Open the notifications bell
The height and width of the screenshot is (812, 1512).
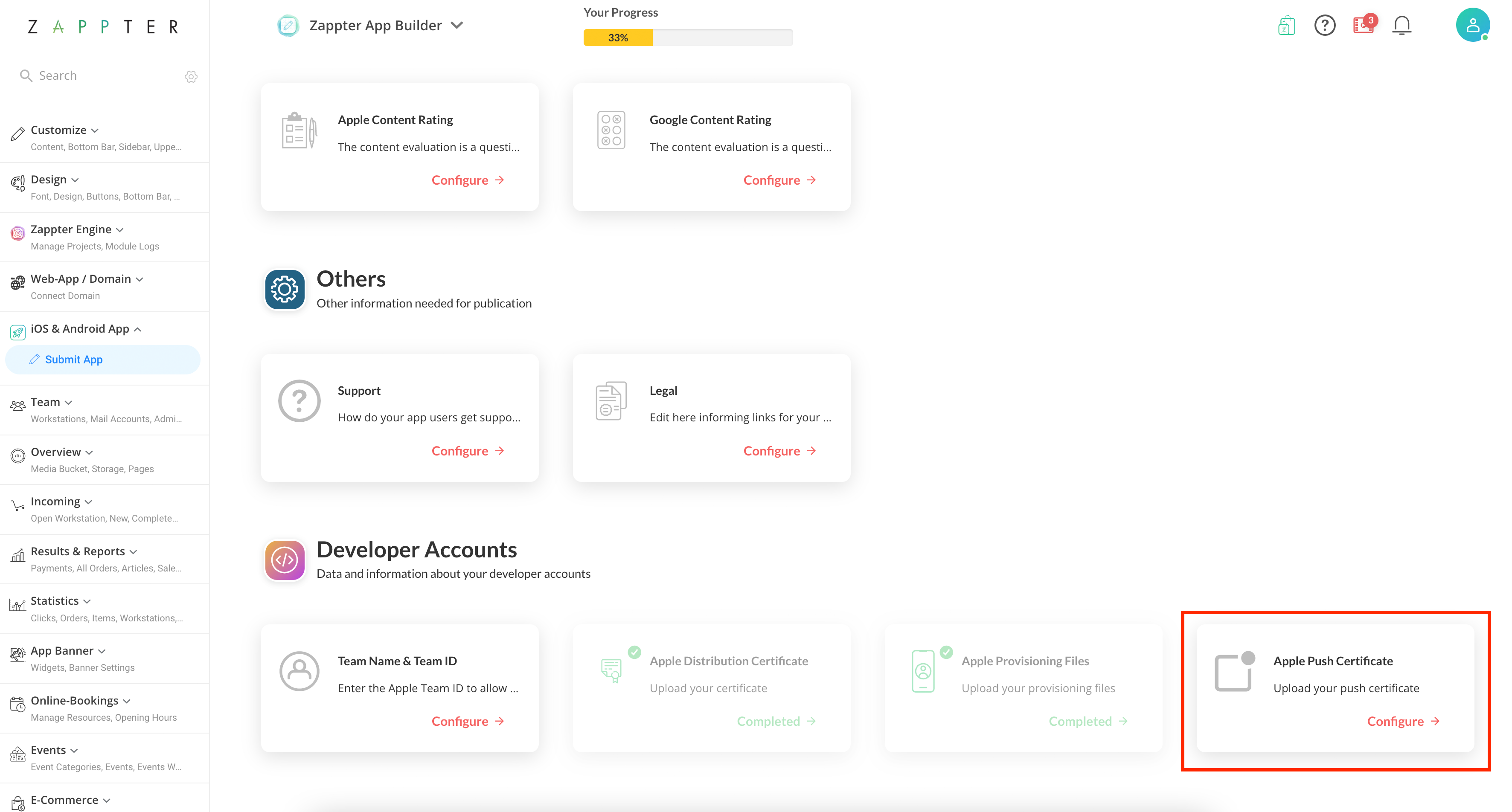[1401, 25]
